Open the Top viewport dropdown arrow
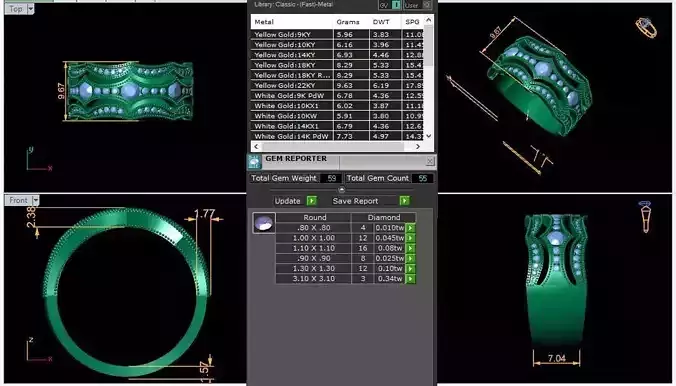 (31, 9)
